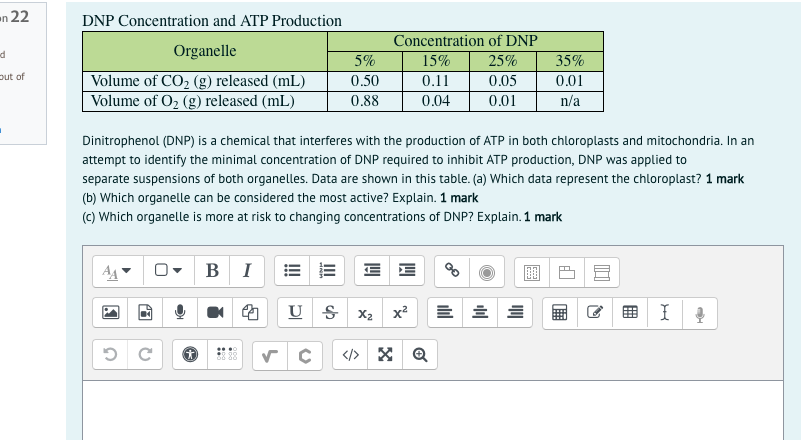Click the 'Volume of O2 (g) released (mL)' row label
The width and height of the screenshot is (806, 440).
[205, 101]
